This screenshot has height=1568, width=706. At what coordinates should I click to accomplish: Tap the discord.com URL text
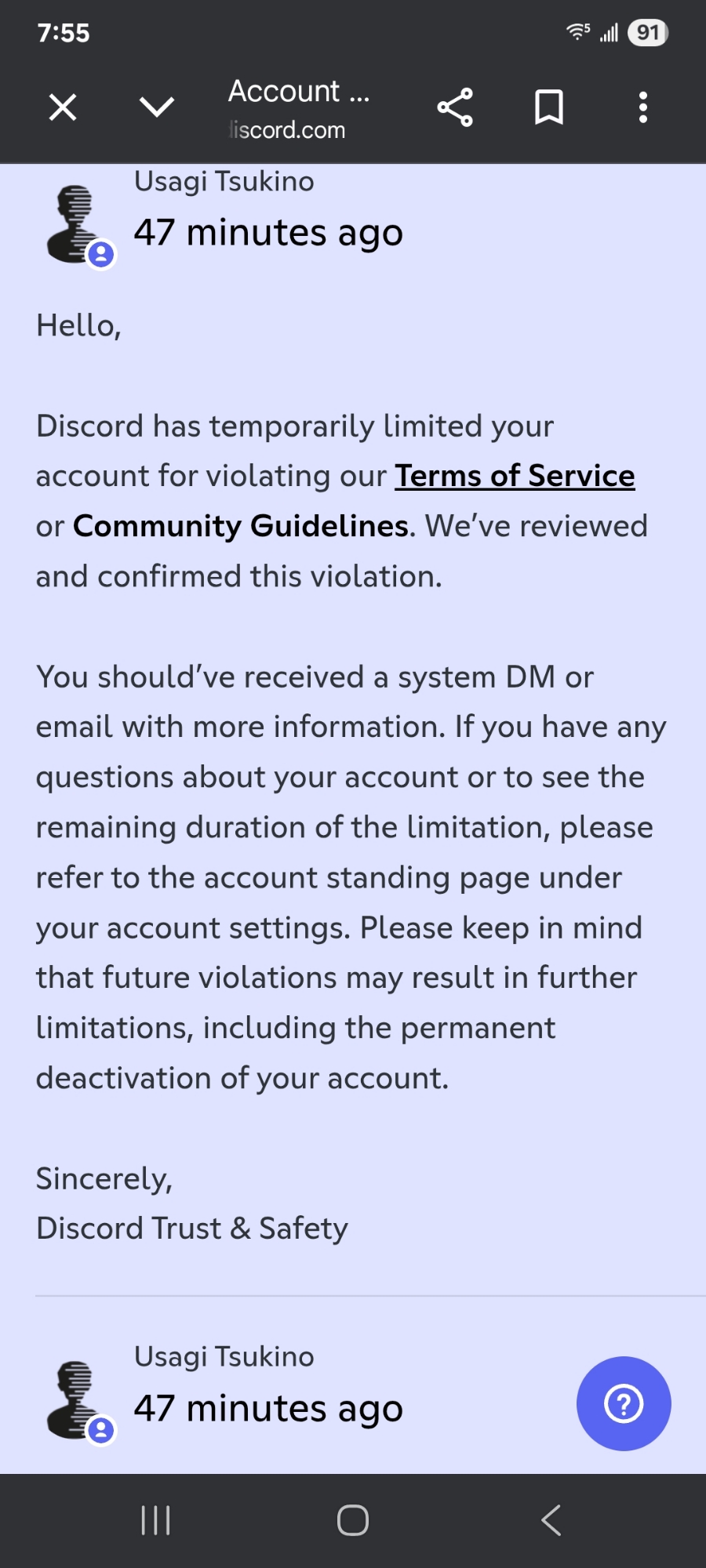287,130
